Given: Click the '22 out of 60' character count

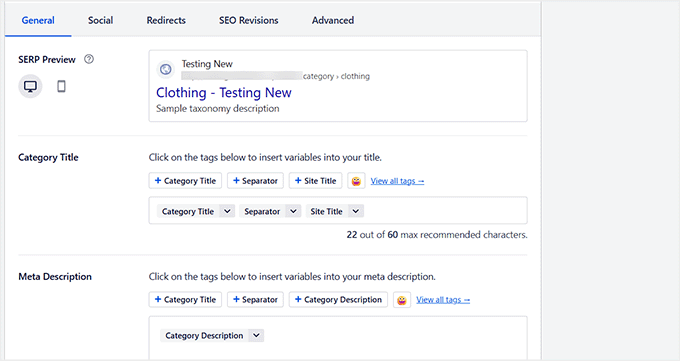Looking at the screenshot, I should [x=372, y=235].
